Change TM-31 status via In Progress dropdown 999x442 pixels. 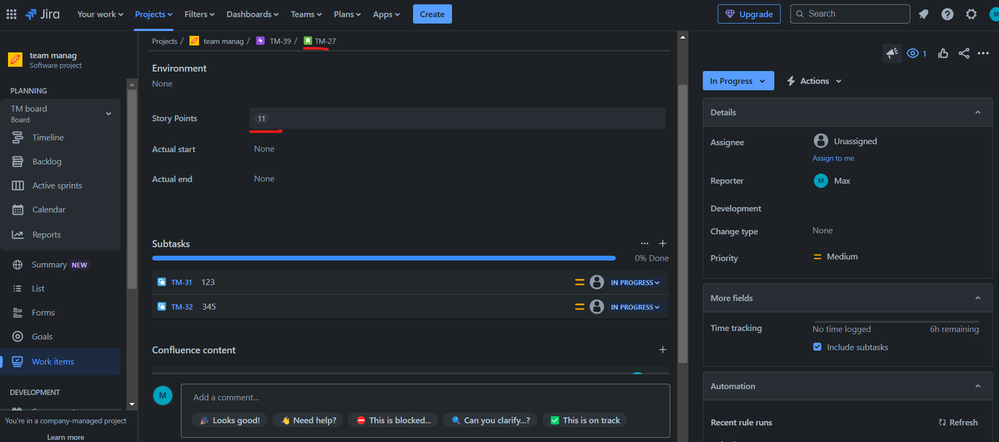click(635, 282)
